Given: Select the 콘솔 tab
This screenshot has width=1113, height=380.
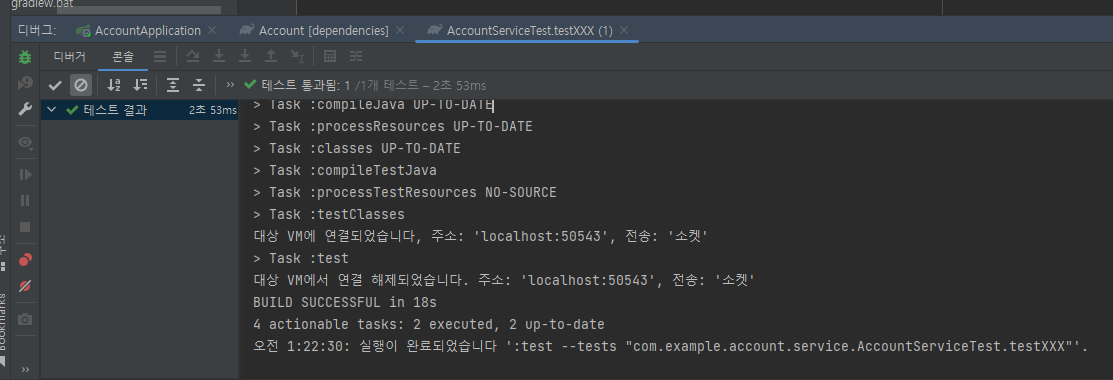Looking at the screenshot, I should click(x=123, y=56).
